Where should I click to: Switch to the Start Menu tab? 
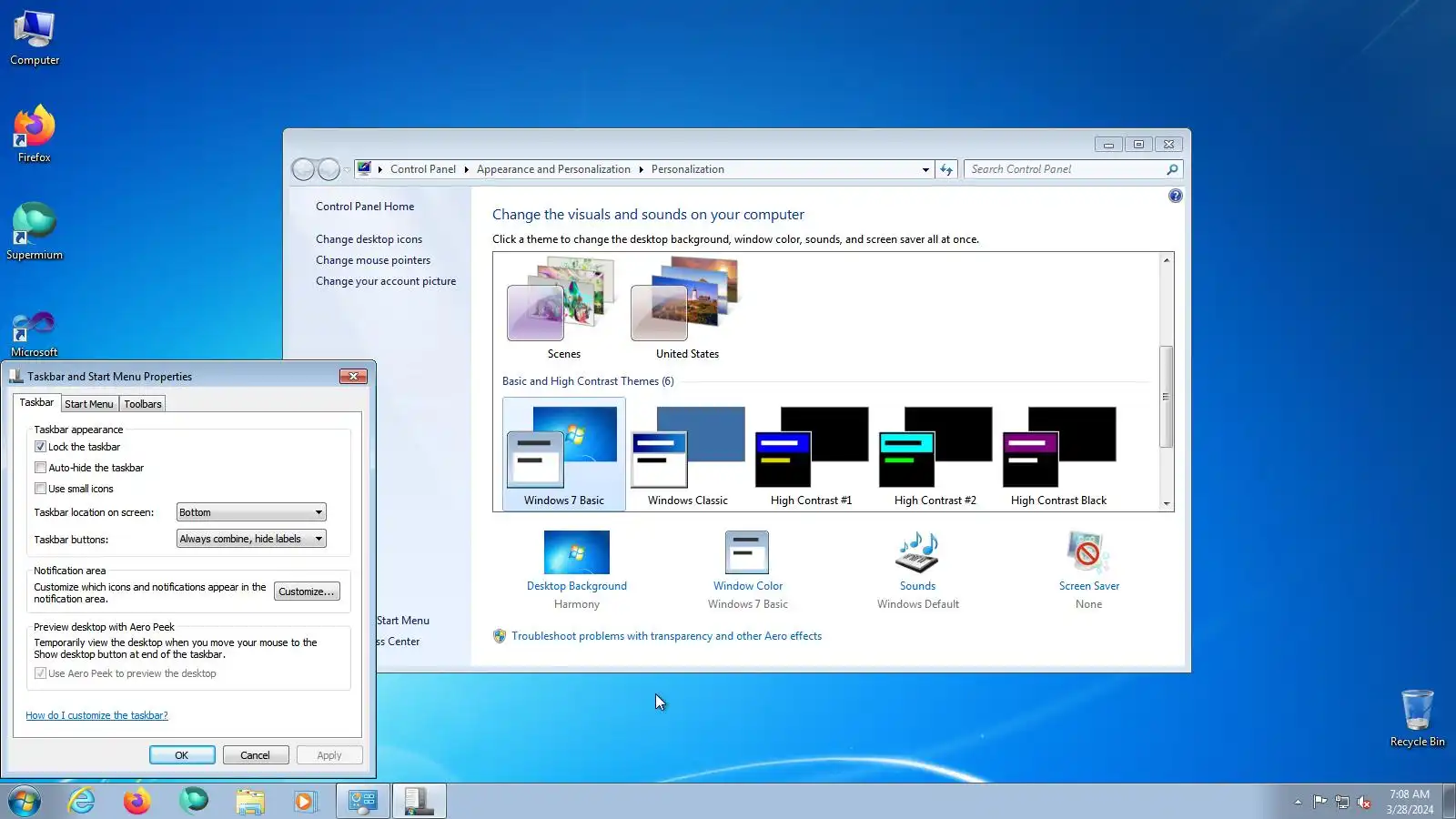pyautogui.click(x=89, y=404)
